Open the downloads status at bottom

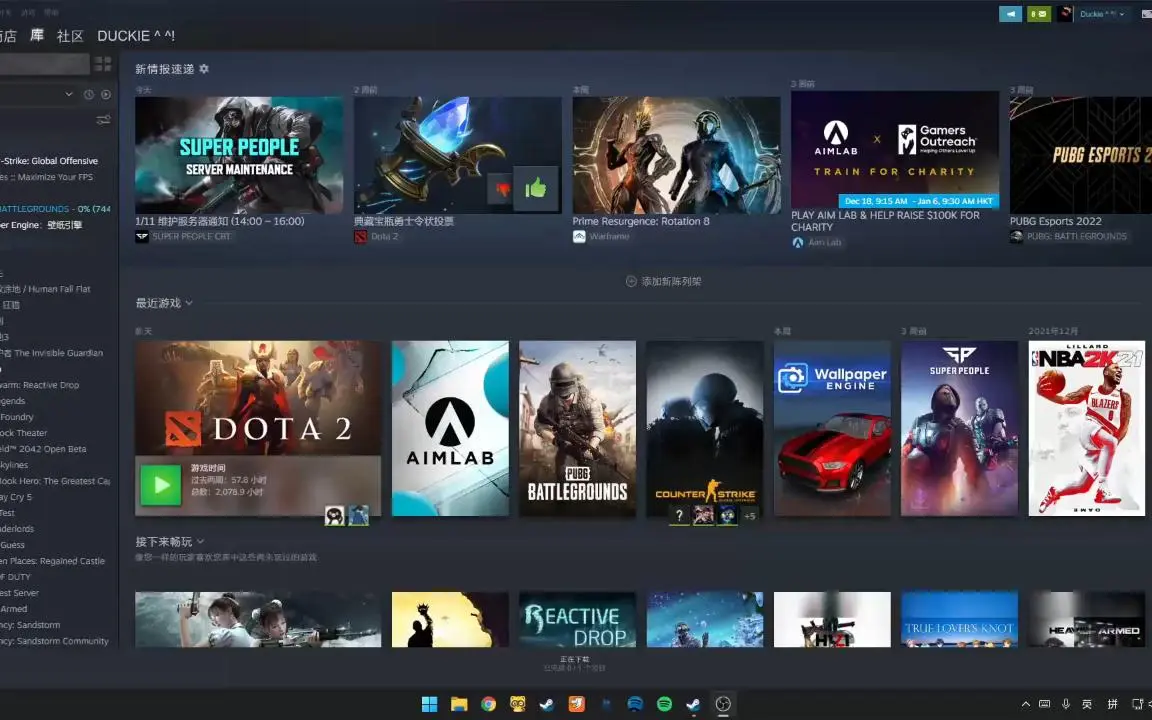pyautogui.click(x=575, y=663)
